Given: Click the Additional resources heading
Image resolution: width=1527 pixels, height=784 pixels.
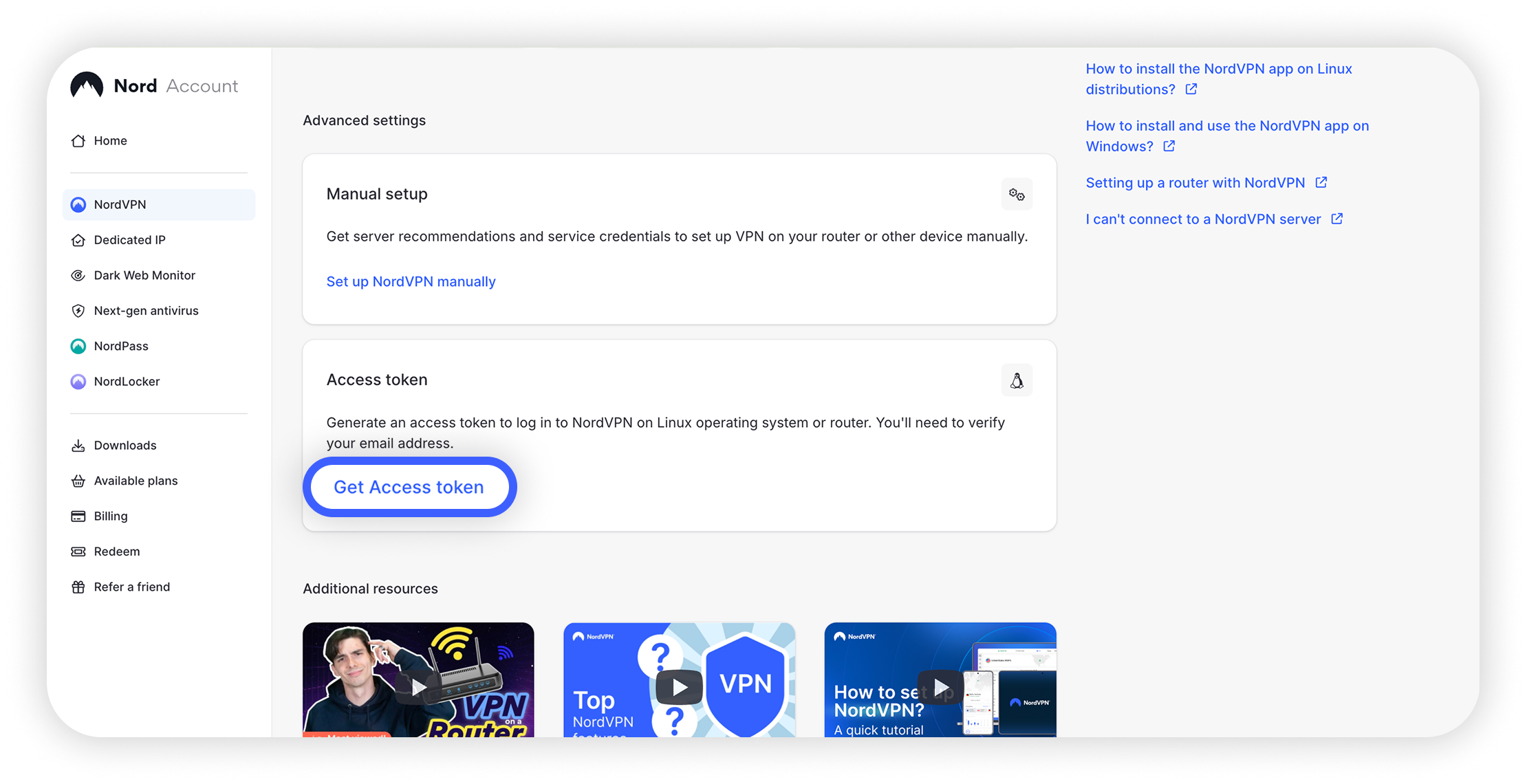Looking at the screenshot, I should pyautogui.click(x=370, y=589).
